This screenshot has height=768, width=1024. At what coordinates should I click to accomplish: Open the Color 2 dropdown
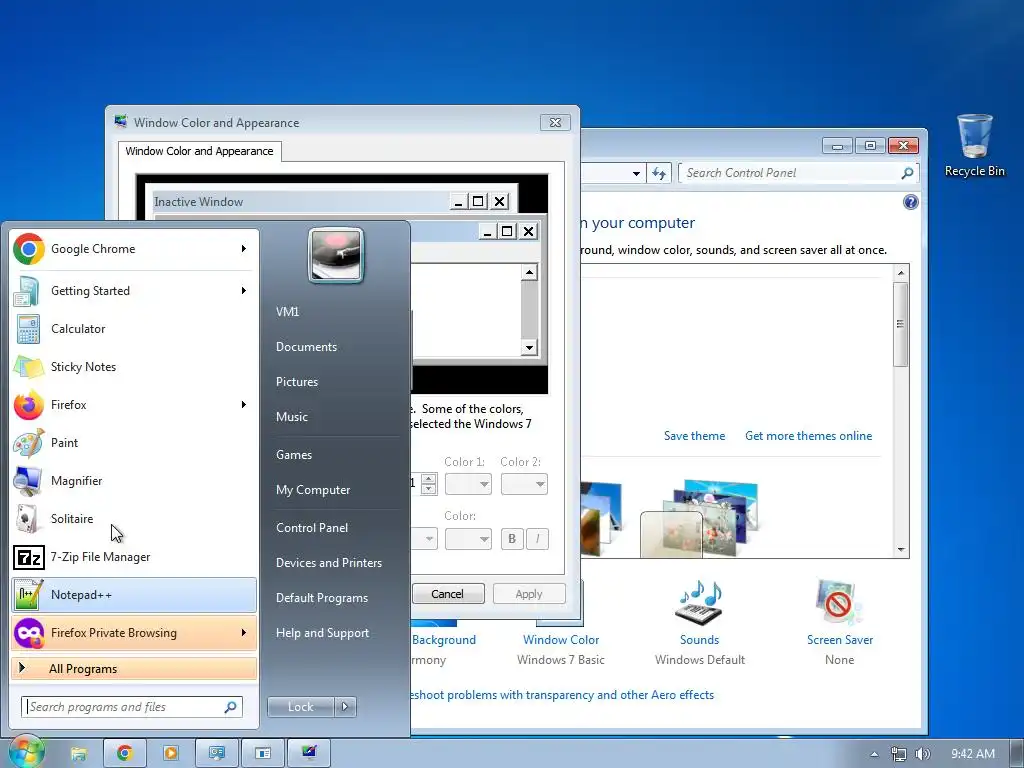pos(524,484)
